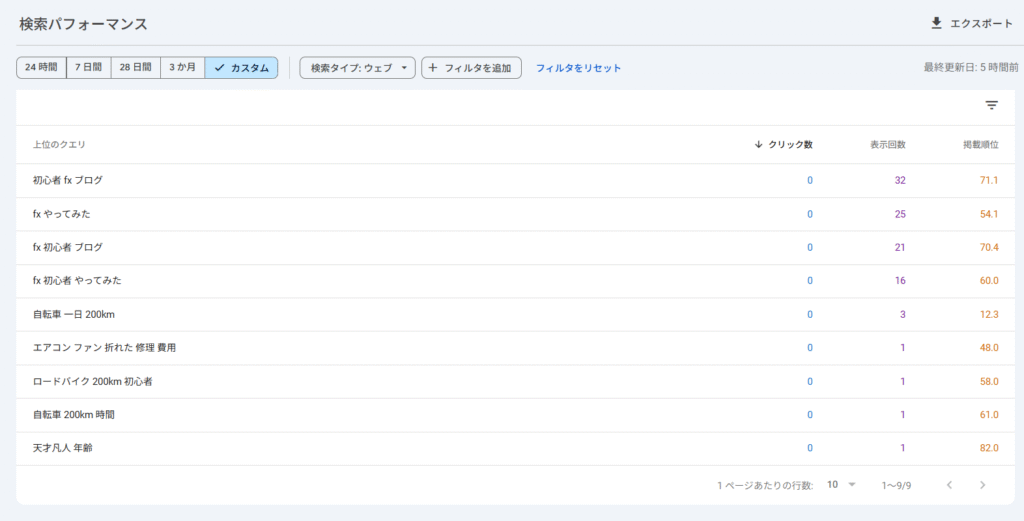Sort by 掲載順位 column header
The height and width of the screenshot is (521, 1024).
tap(980, 145)
